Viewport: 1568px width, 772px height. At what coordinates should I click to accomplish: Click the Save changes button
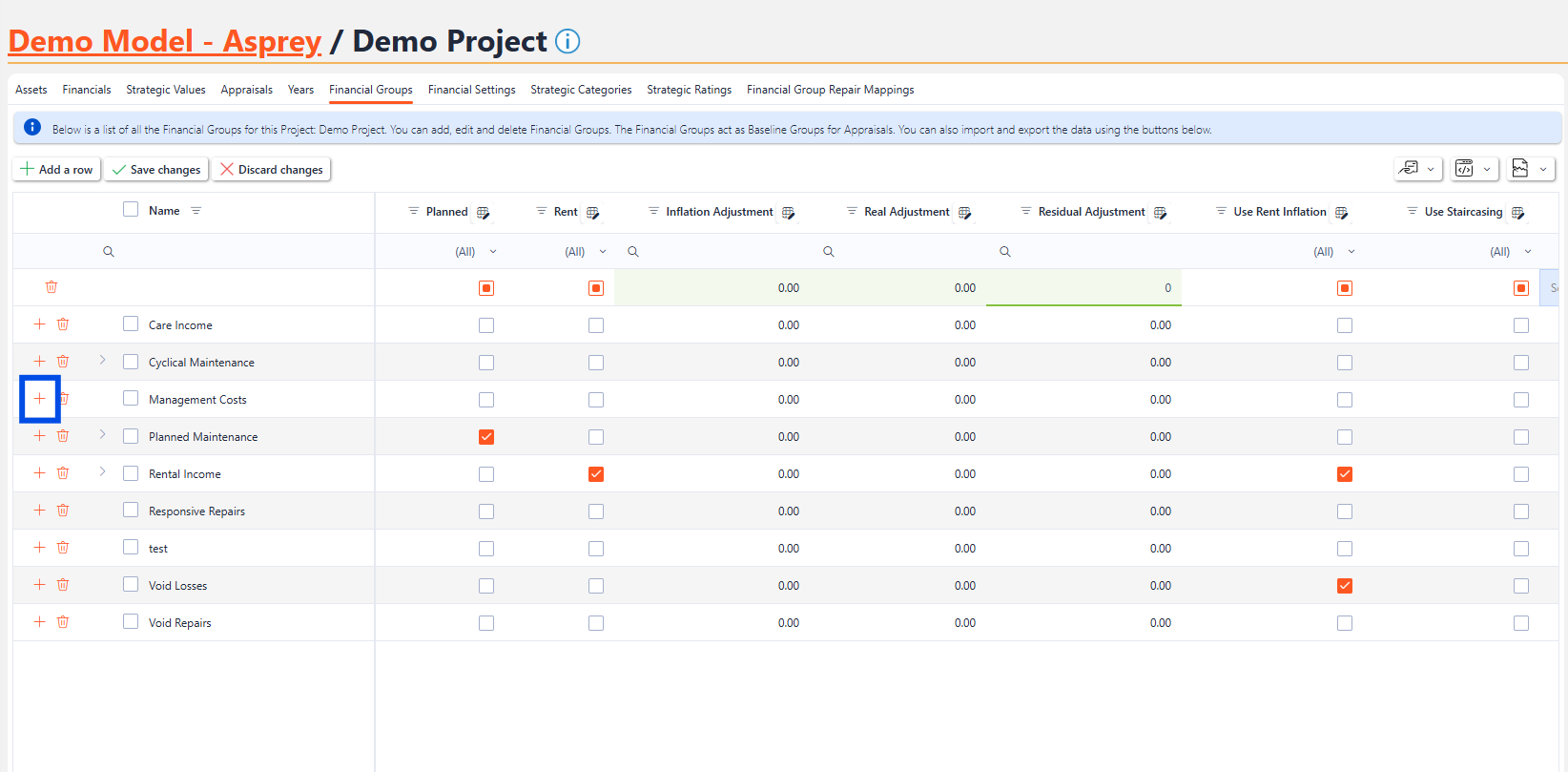156,170
